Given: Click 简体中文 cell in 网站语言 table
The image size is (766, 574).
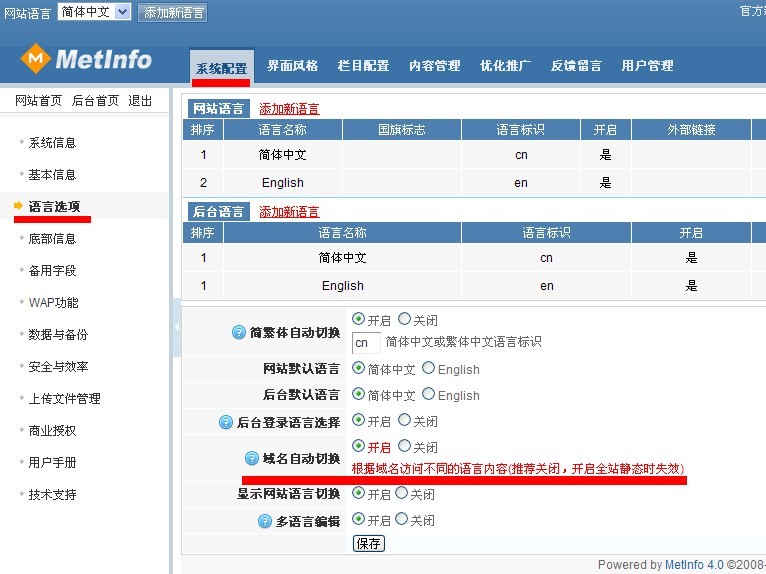Looking at the screenshot, I should 282,155.
